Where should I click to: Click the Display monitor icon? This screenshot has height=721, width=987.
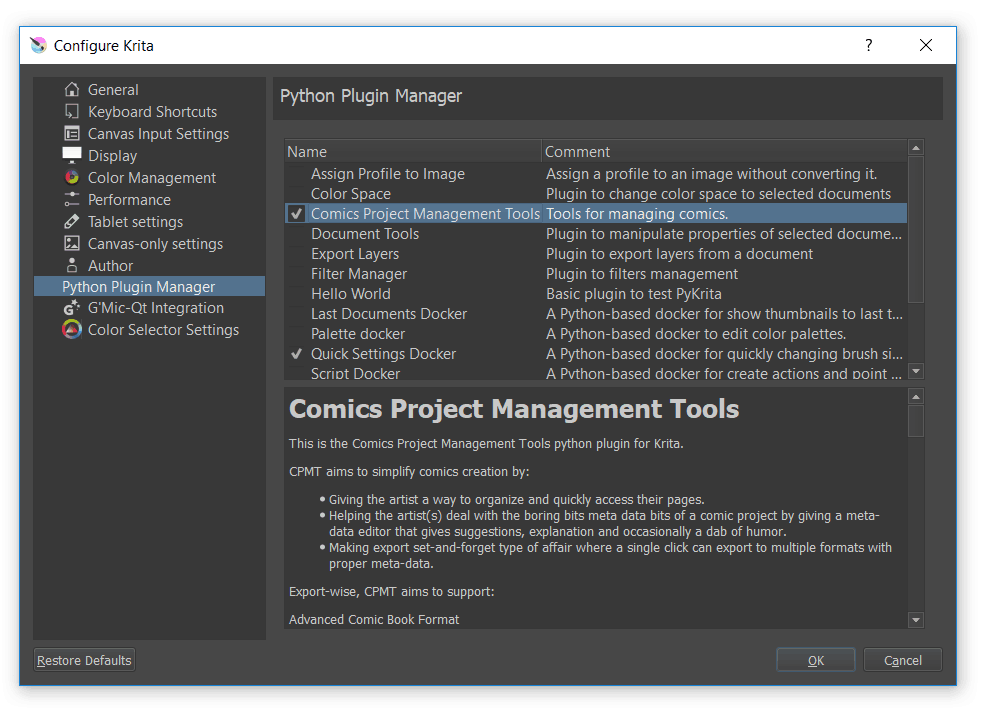coord(72,156)
